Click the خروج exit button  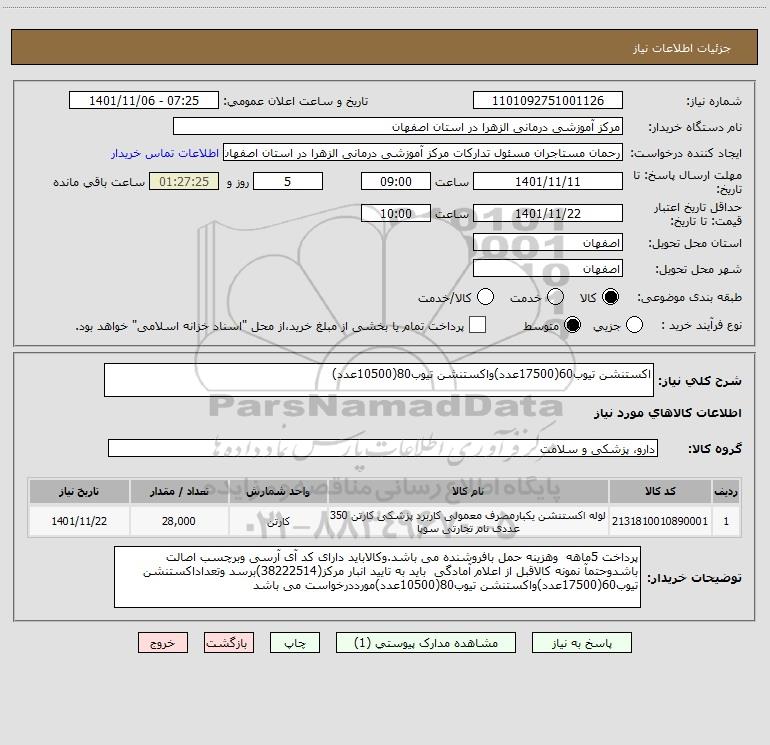coord(163,643)
